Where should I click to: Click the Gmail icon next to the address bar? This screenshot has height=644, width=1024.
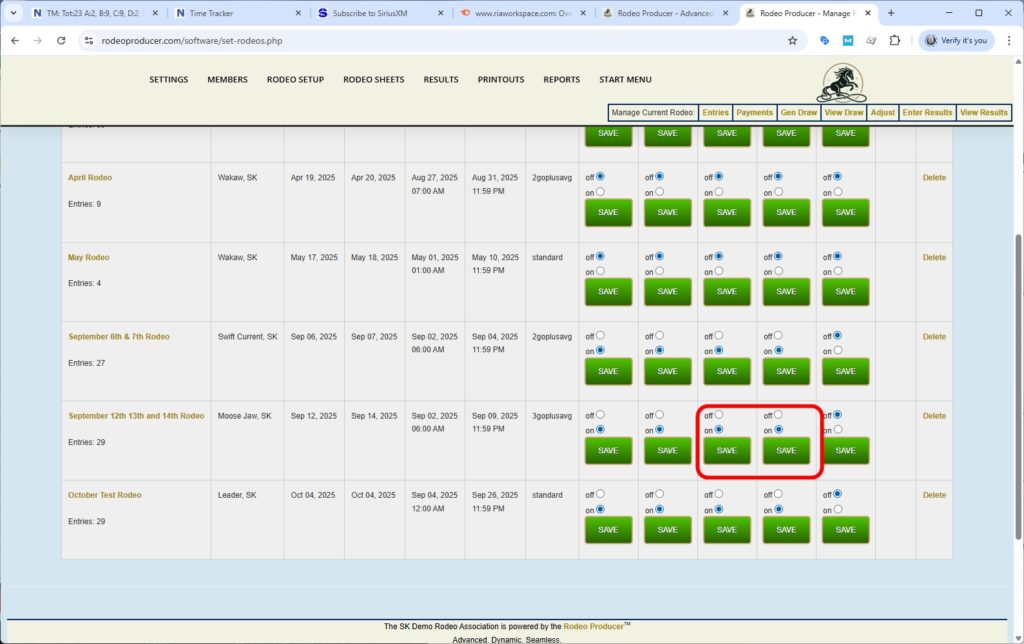click(849, 41)
